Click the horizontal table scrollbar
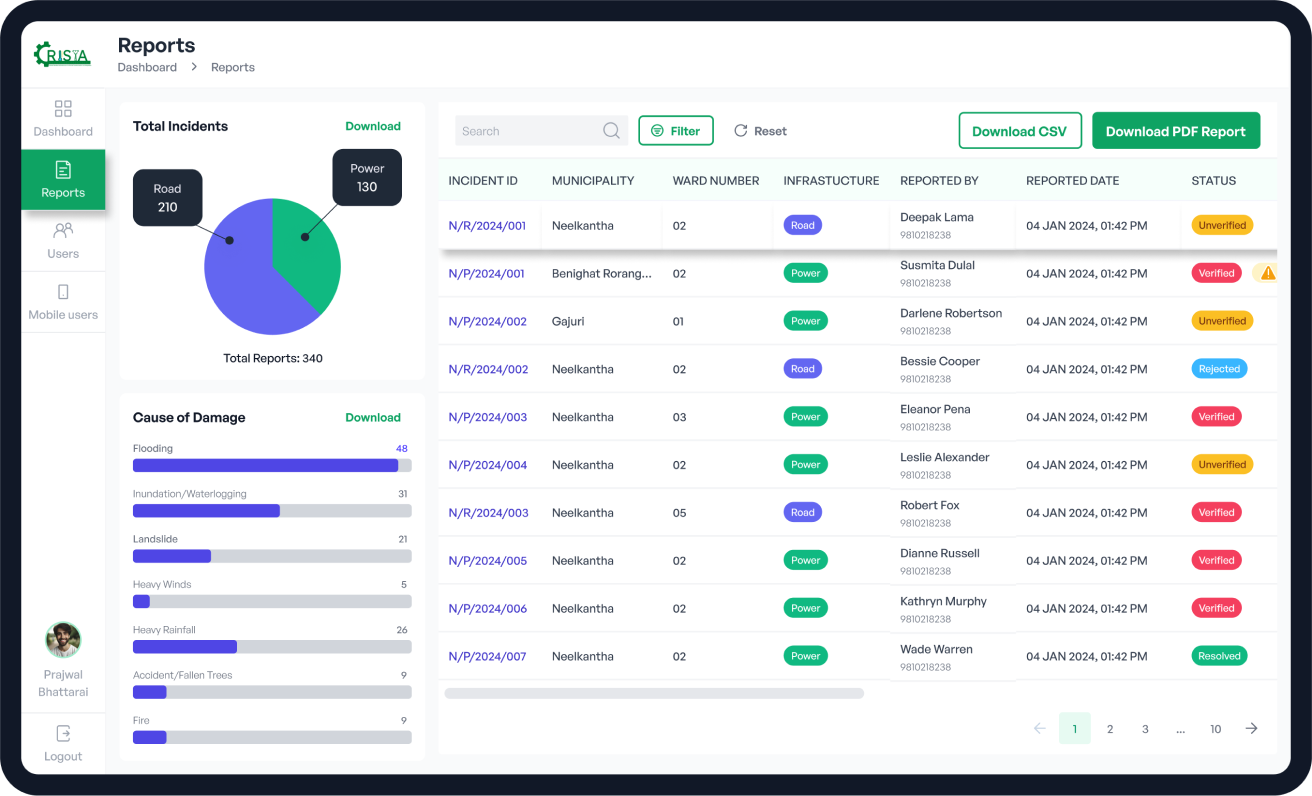The height and width of the screenshot is (796, 1312). [654, 693]
